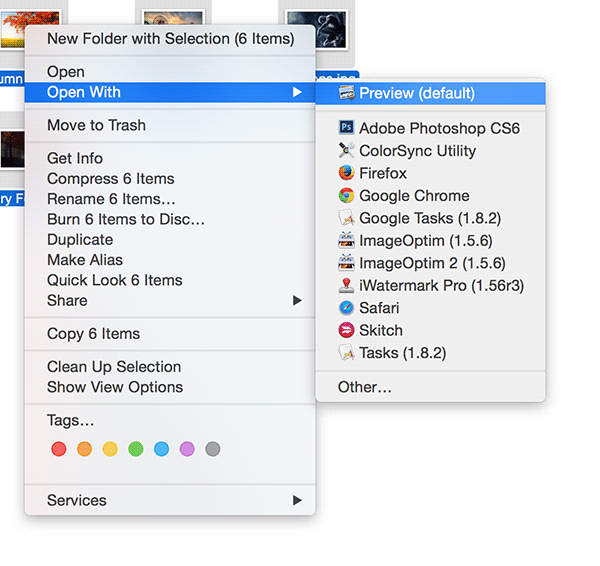Expand the Open With submenu arrow
600x566 pixels.
(x=297, y=92)
